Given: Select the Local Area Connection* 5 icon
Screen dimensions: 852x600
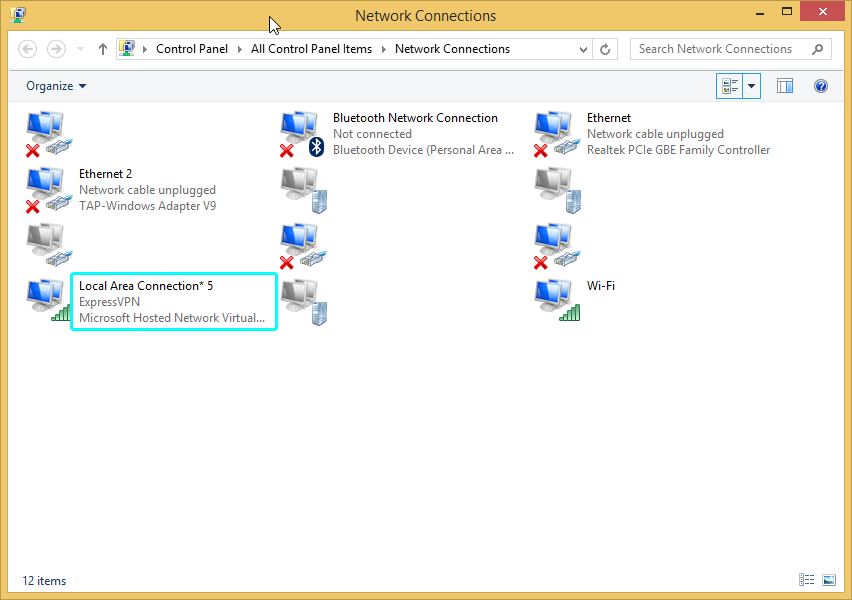Looking at the screenshot, I should coord(48,301).
